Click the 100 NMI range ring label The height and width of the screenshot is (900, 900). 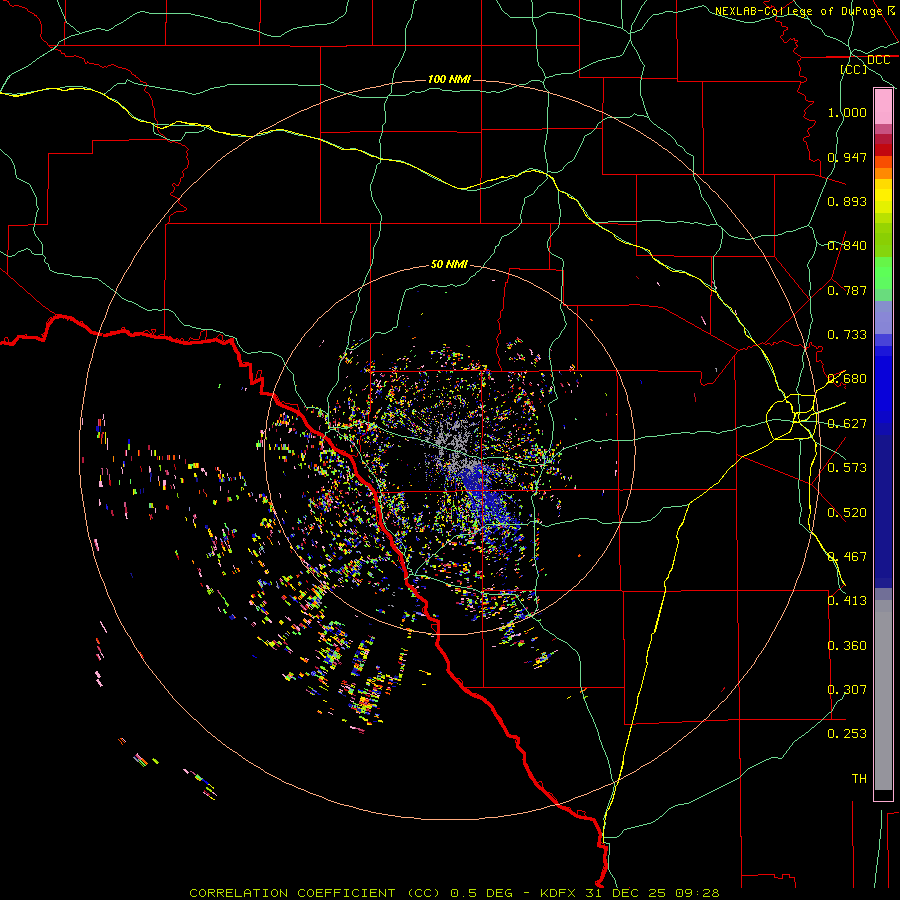[449, 79]
